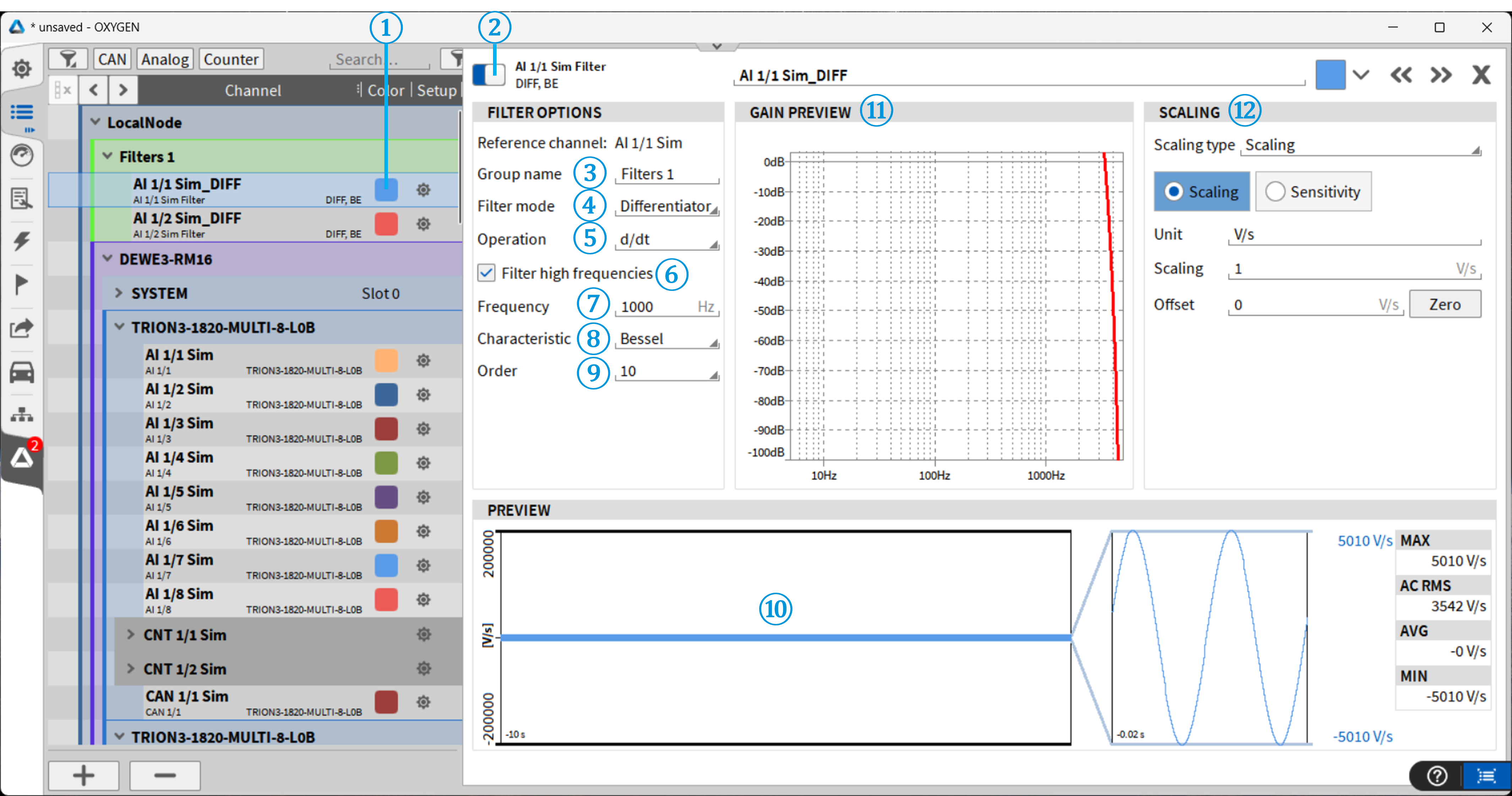Select the Sensitivity radio button
Viewport: 1512px width, 796px height.
click(x=1275, y=191)
